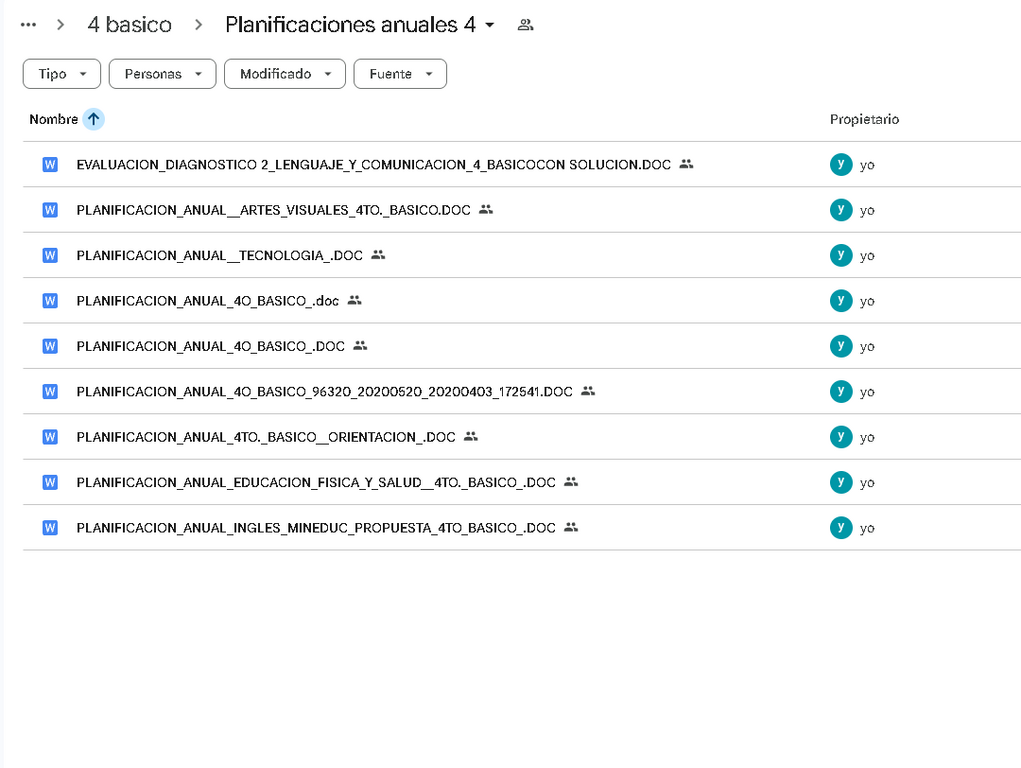The height and width of the screenshot is (768, 1021).
Task: Select file PLANIFICACION_ANUAL__ARTES_VISUALES_4TO._BASICO.DOC
Action: click(273, 210)
